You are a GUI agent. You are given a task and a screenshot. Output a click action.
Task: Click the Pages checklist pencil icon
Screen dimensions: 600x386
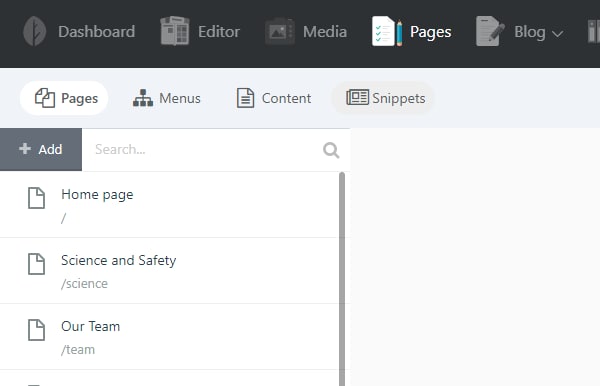pyautogui.click(x=387, y=31)
